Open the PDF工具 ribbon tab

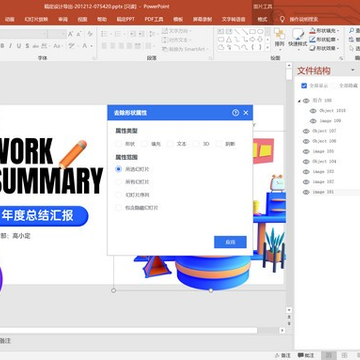pos(154,19)
